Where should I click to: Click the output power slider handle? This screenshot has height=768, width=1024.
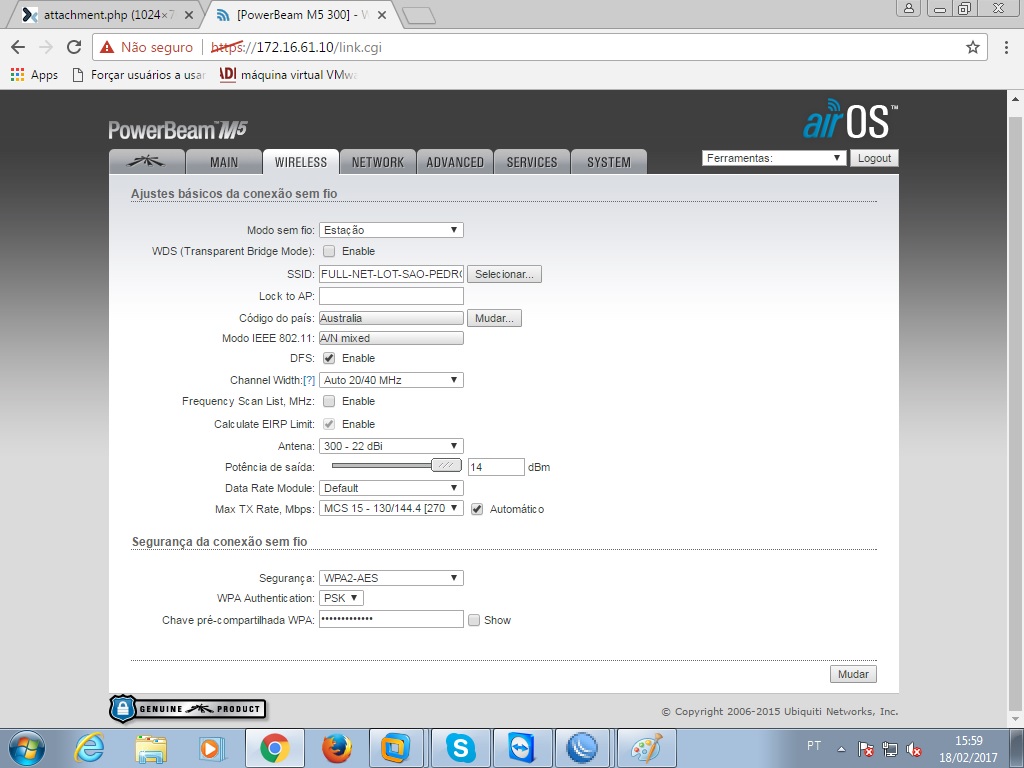(446, 466)
